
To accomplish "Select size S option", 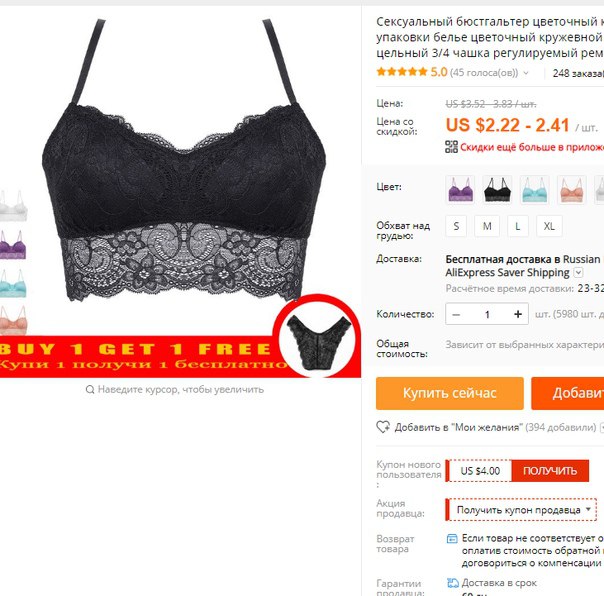I will click(x=456, y=226).
